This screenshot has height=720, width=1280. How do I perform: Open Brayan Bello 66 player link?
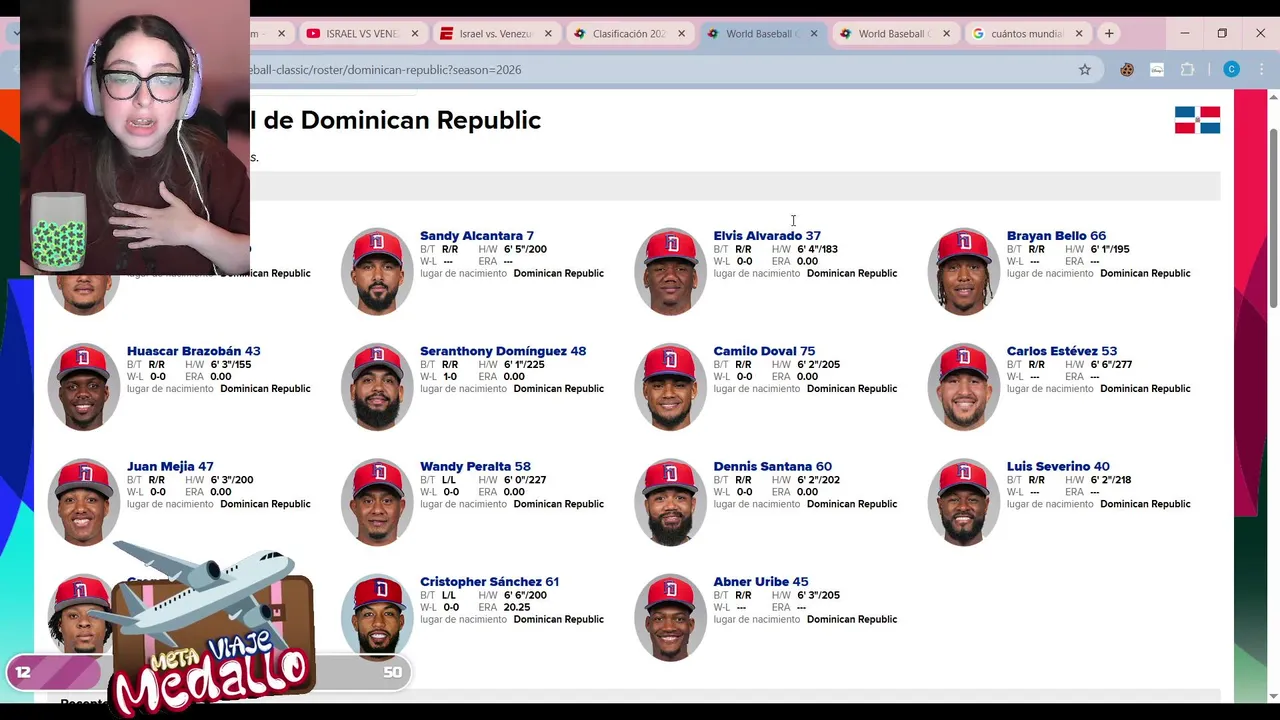click(x=1056, y=236)
